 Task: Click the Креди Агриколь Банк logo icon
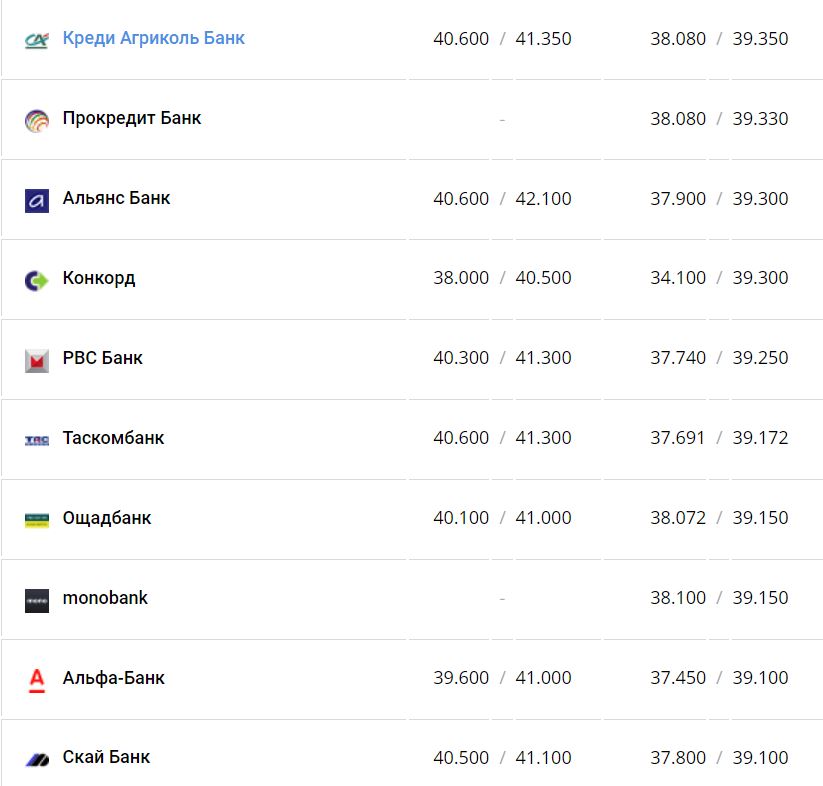[37, 40]
